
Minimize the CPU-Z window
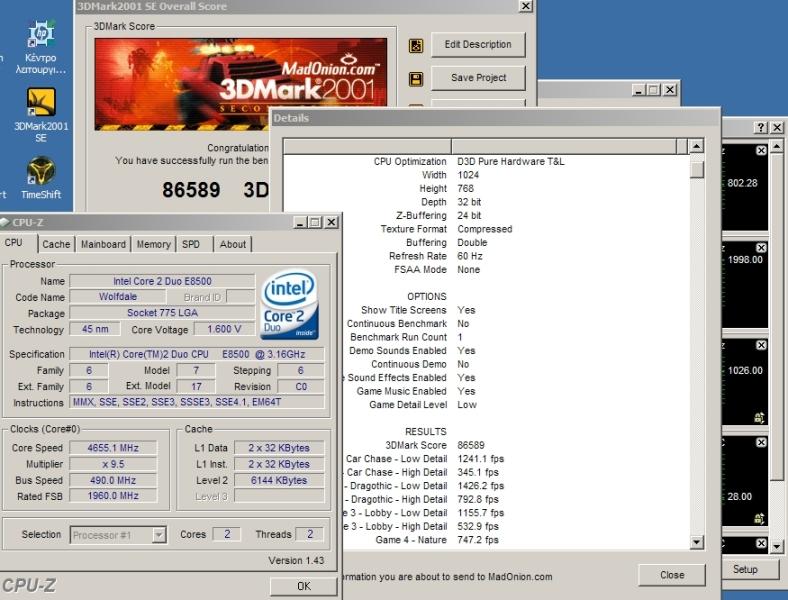point(300,222)
